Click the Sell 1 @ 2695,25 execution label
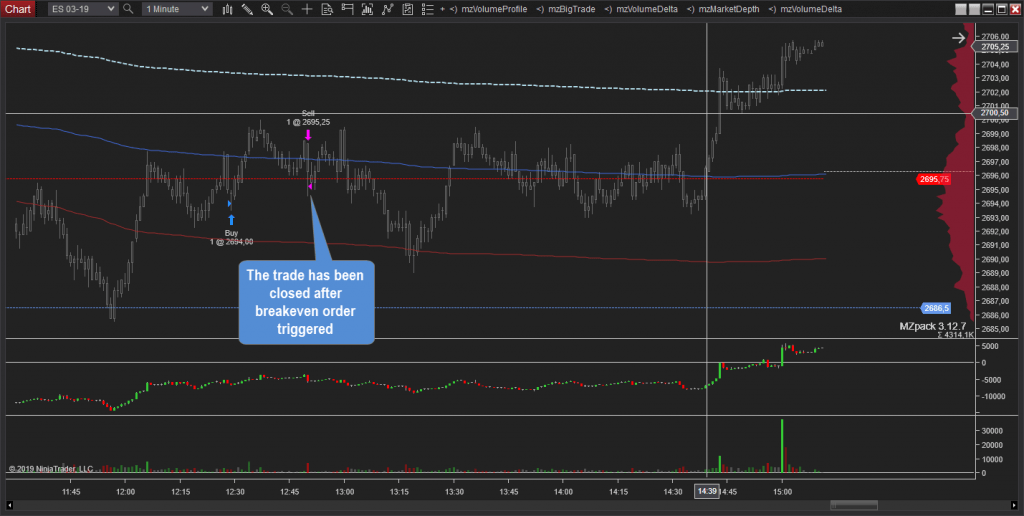The height and width of the screenshot is (516, 1024). pos(308,118)
